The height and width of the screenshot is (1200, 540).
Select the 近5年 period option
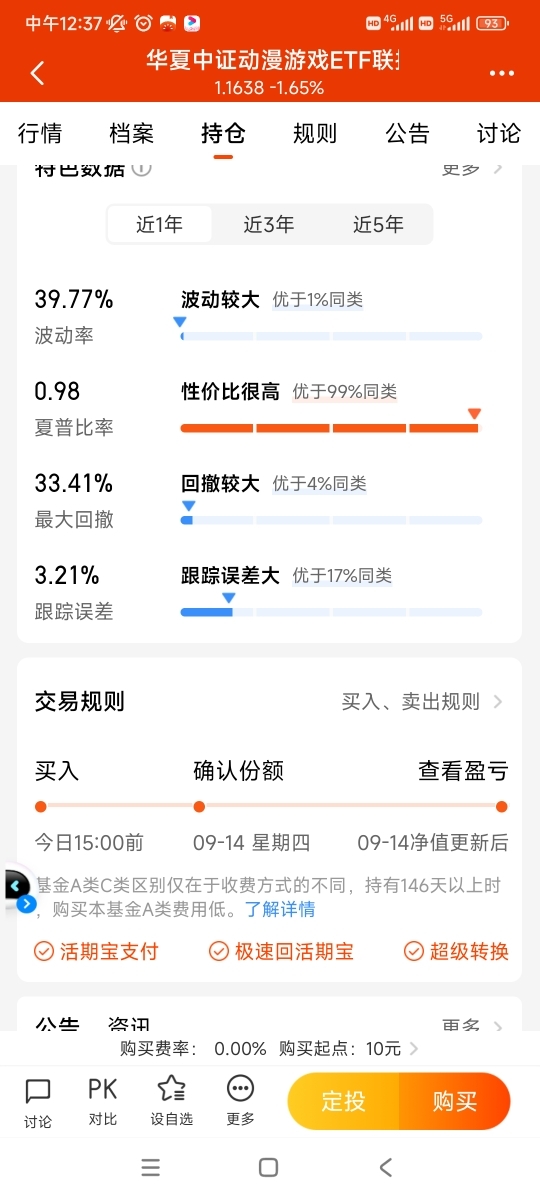tap(378, 225)
